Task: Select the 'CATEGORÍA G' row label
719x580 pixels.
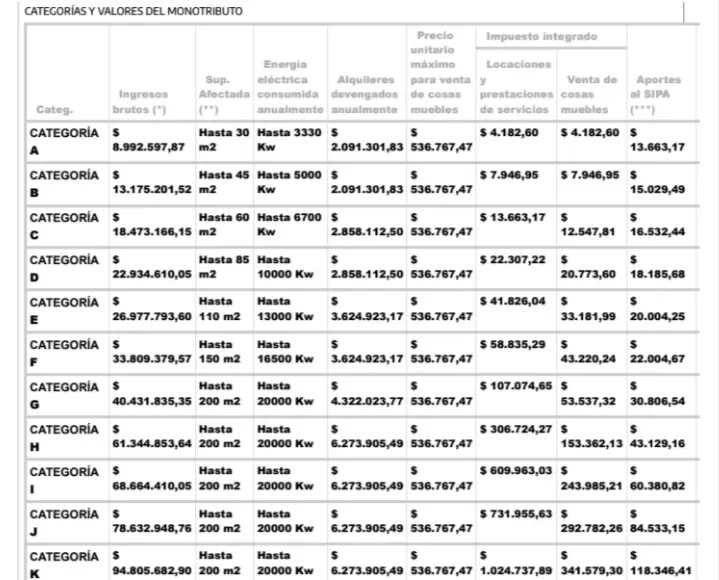Action: pos(64,396)
